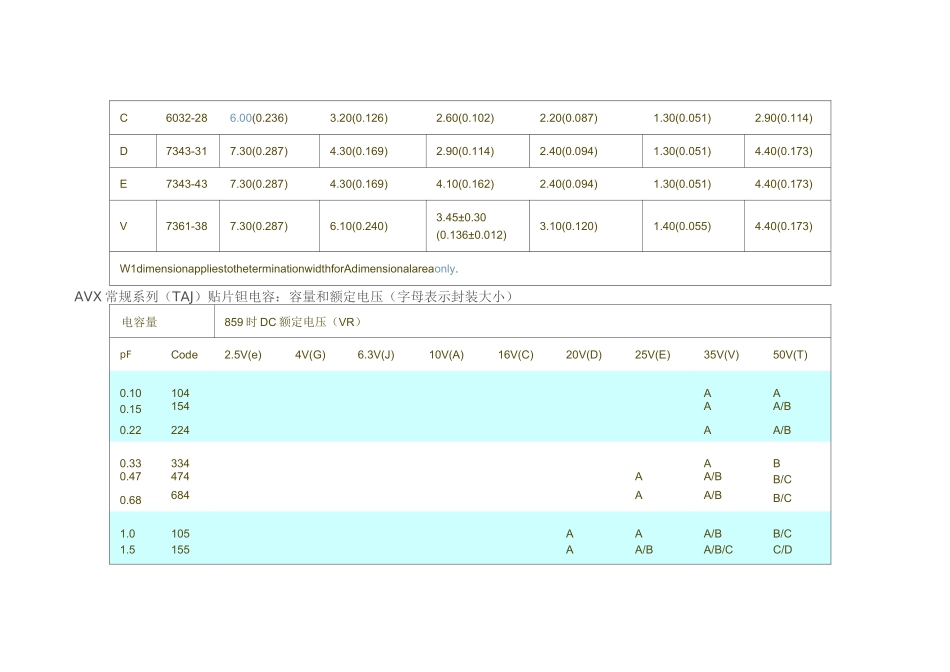Select code 684
950x672 pixels.
[x=180, y=496]
